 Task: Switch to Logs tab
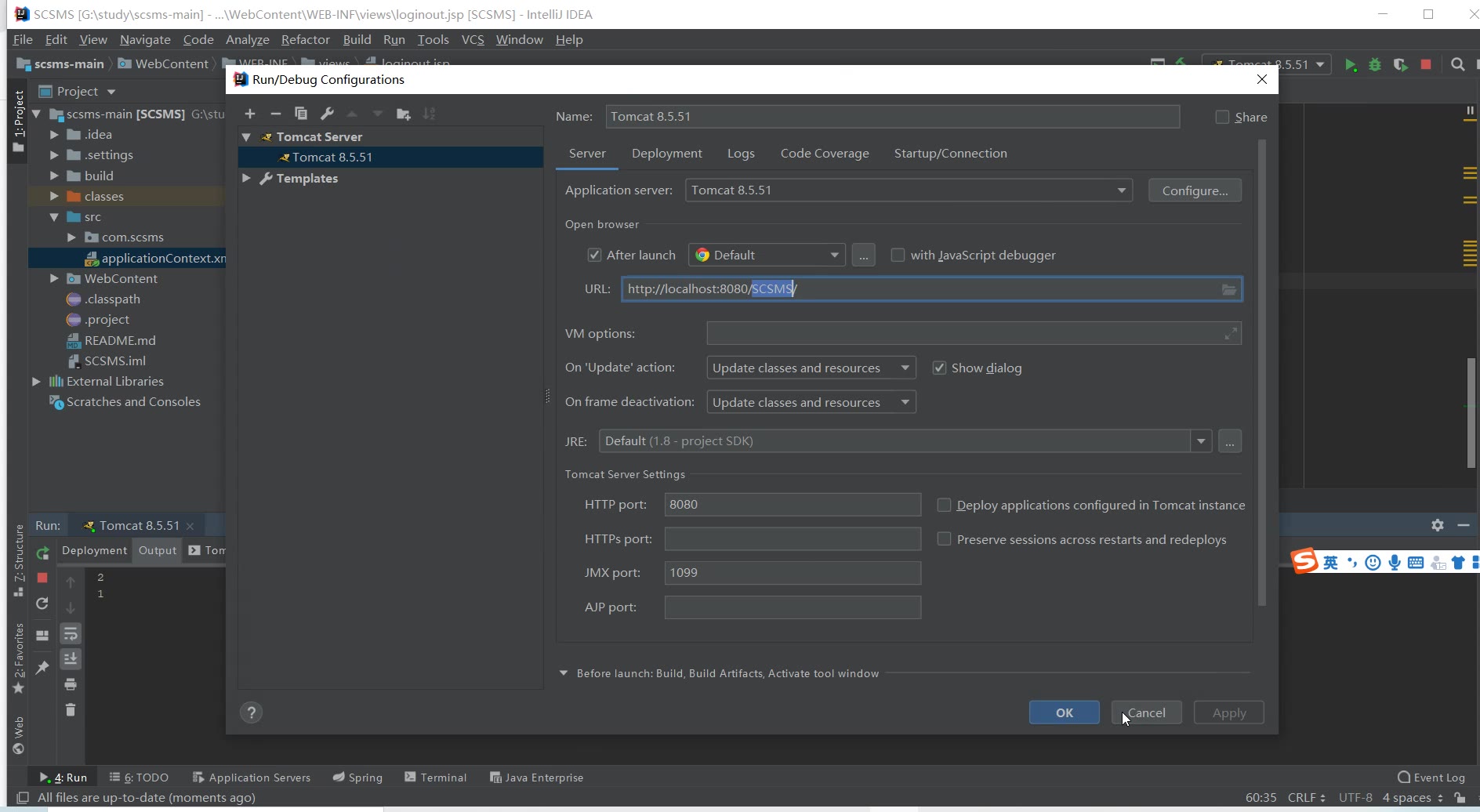[x=741, y=154]
